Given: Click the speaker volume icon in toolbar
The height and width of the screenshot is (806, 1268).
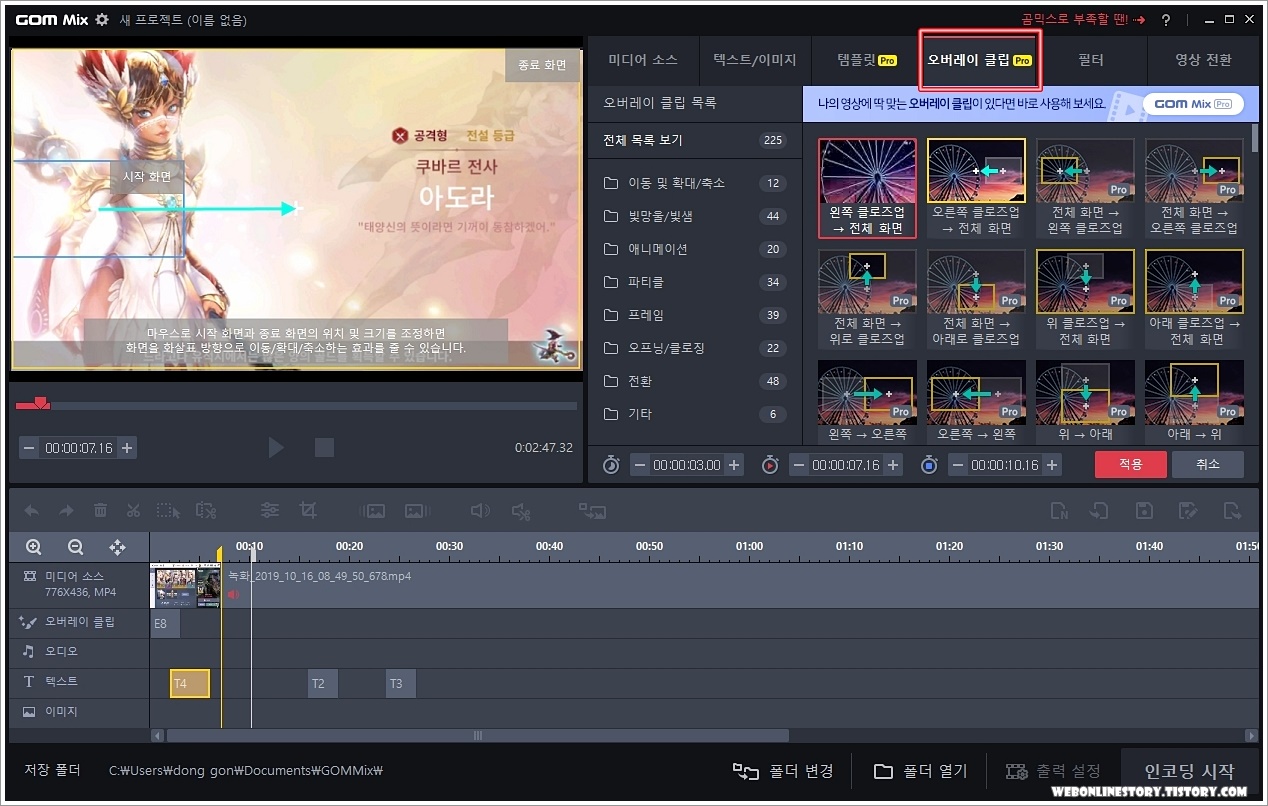Looking at the screenshot, I should click(x=480, y=510).
